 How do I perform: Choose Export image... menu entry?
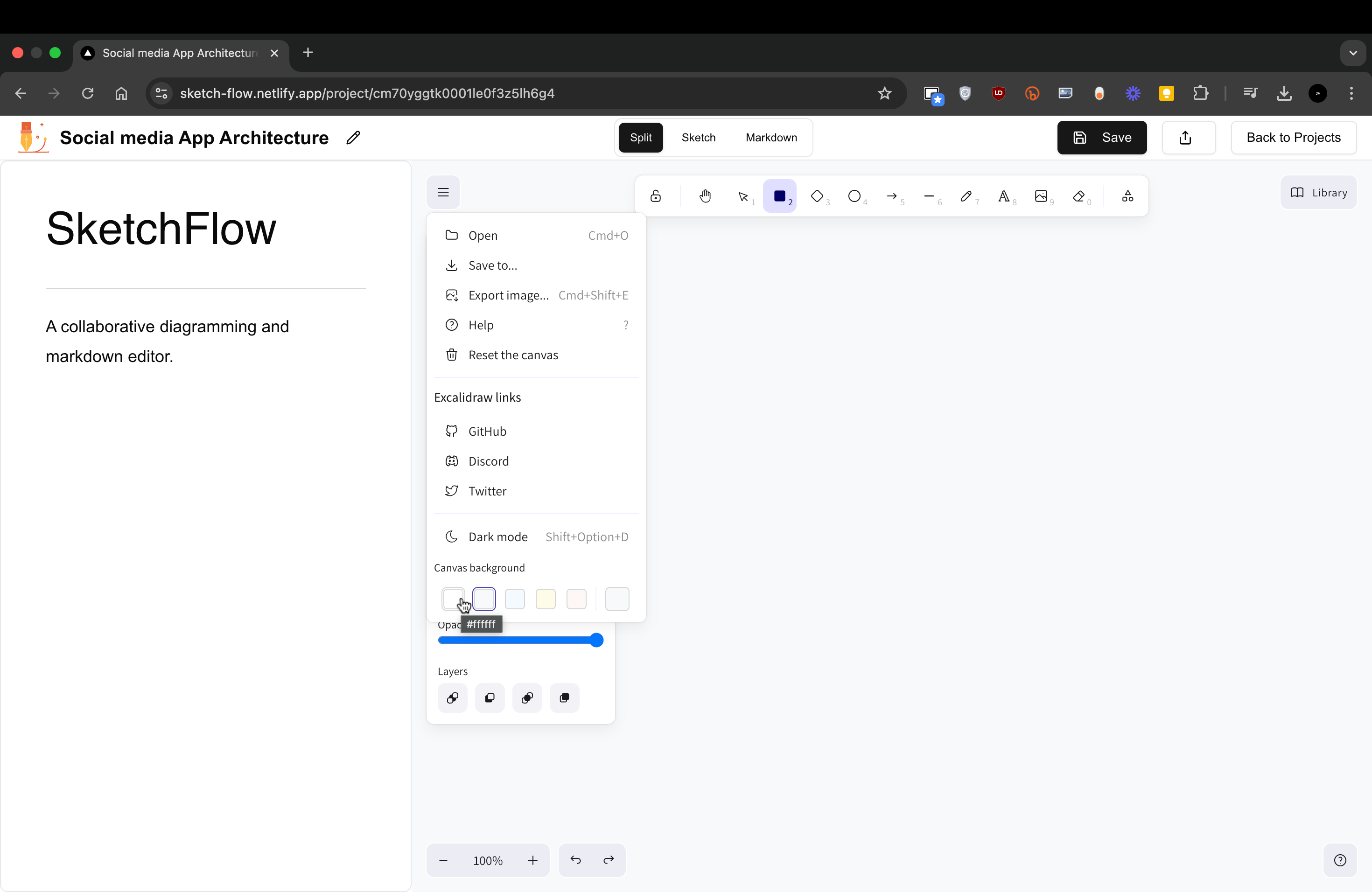[536, 295]
